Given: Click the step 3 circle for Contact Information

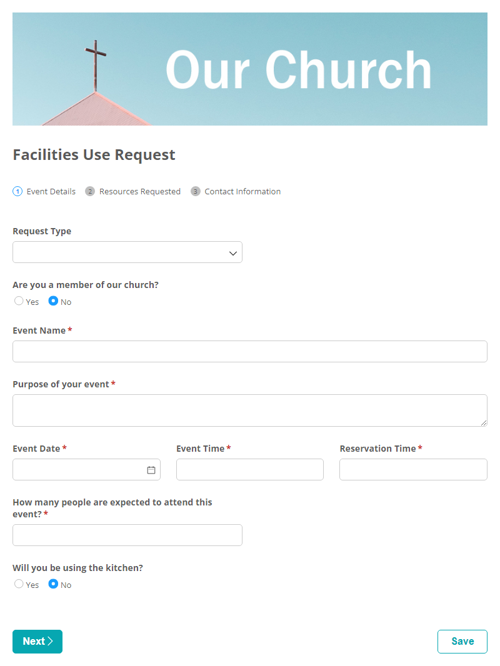Looking at the screenshot, I should click(x=195, y=191).
